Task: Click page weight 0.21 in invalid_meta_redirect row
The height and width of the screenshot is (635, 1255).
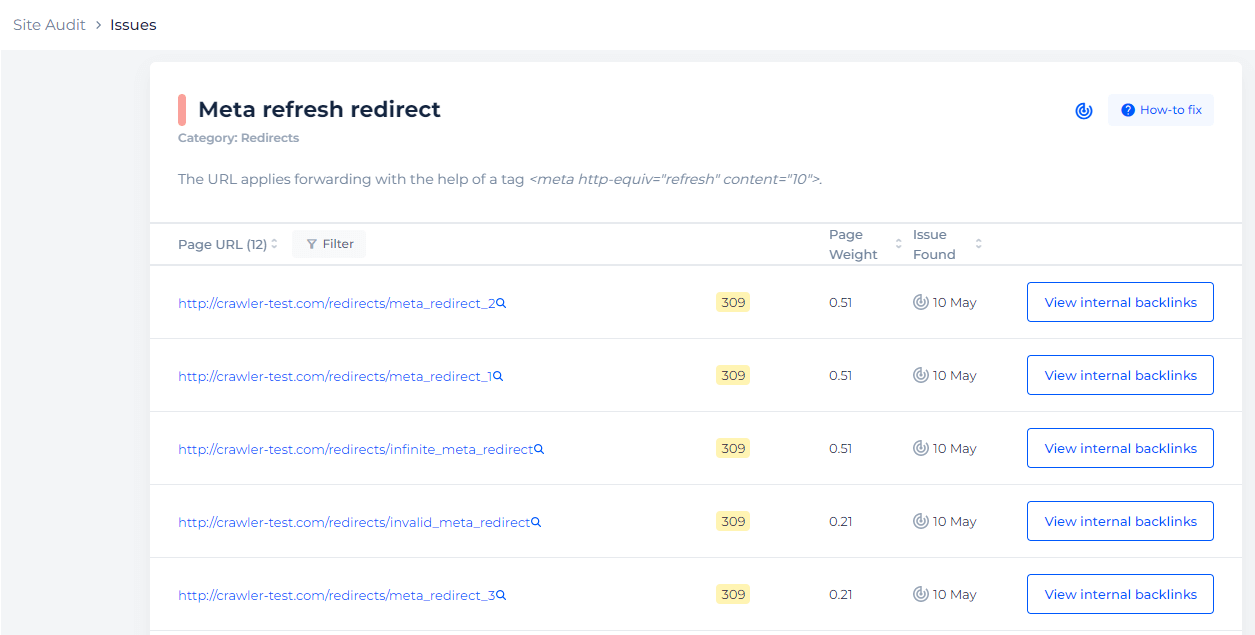Action: tap(840, 521)
